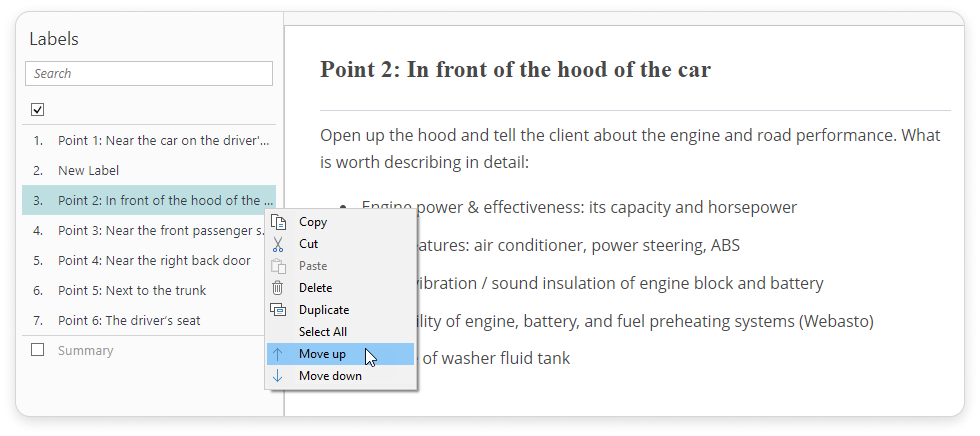This screenshot has height=436, width=980.
Task: Uncheck the select-all checkbox above labels list
Action: click(x=38, y=109)
